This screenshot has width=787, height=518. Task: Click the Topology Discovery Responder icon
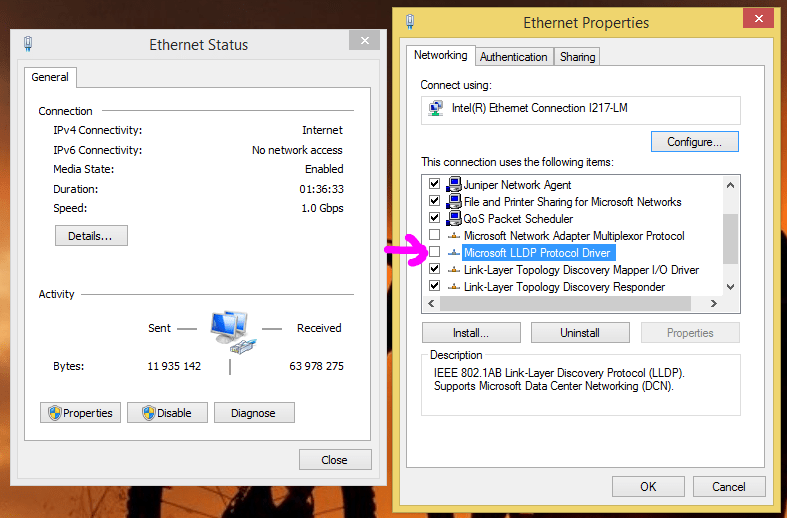click(x=454, y=287)
